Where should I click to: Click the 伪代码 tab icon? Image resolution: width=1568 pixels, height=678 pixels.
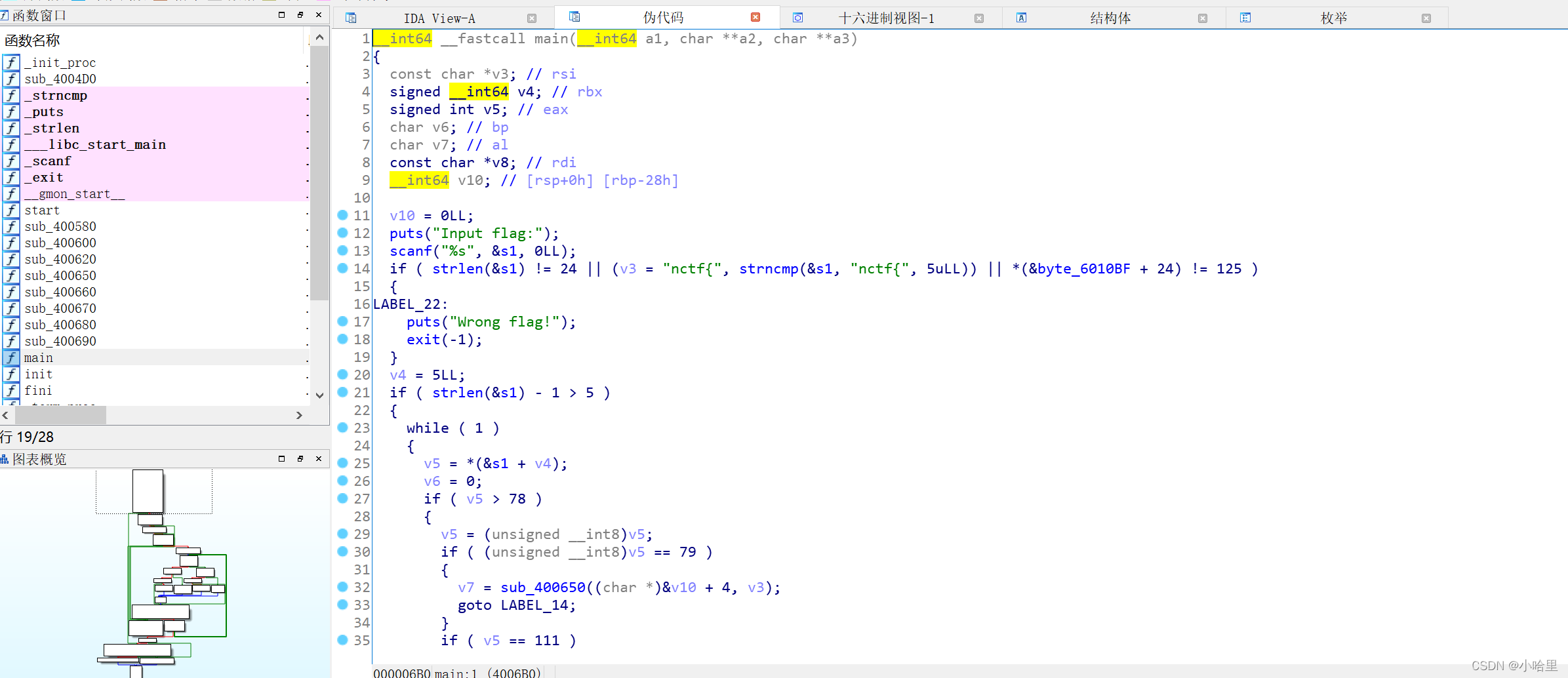tap(574, 17)
